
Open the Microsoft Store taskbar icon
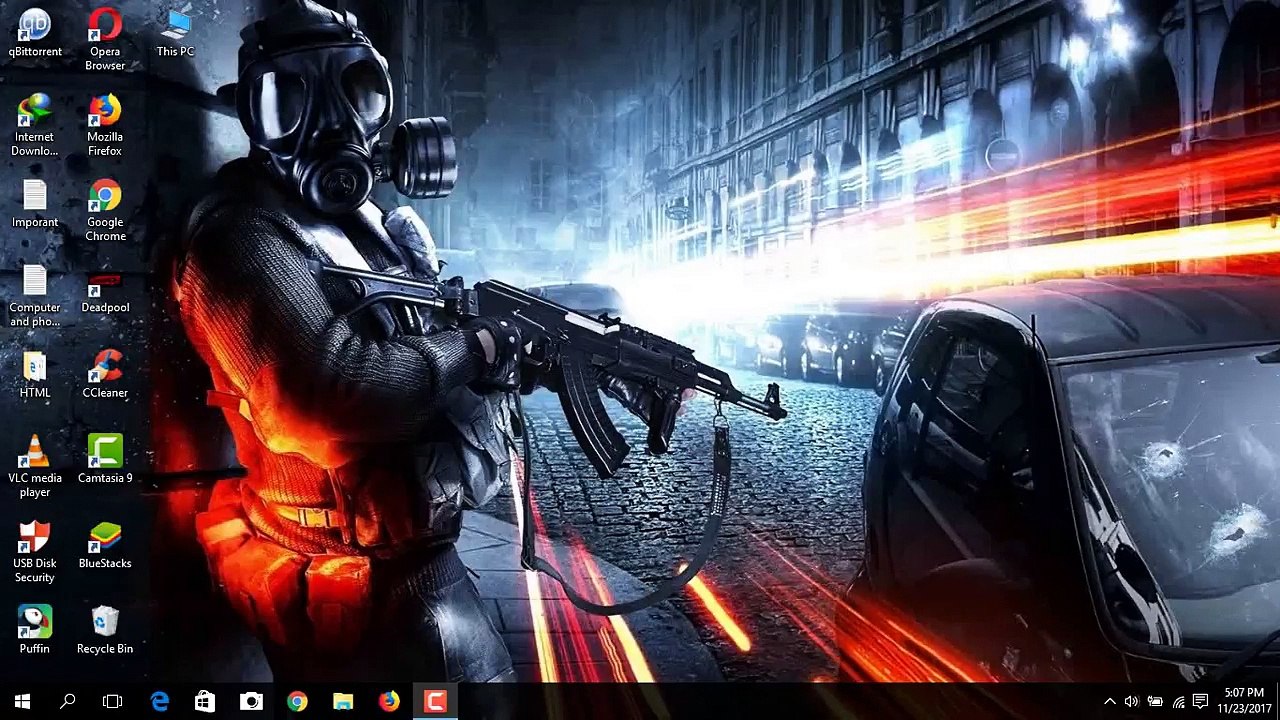tap(205, 702)
